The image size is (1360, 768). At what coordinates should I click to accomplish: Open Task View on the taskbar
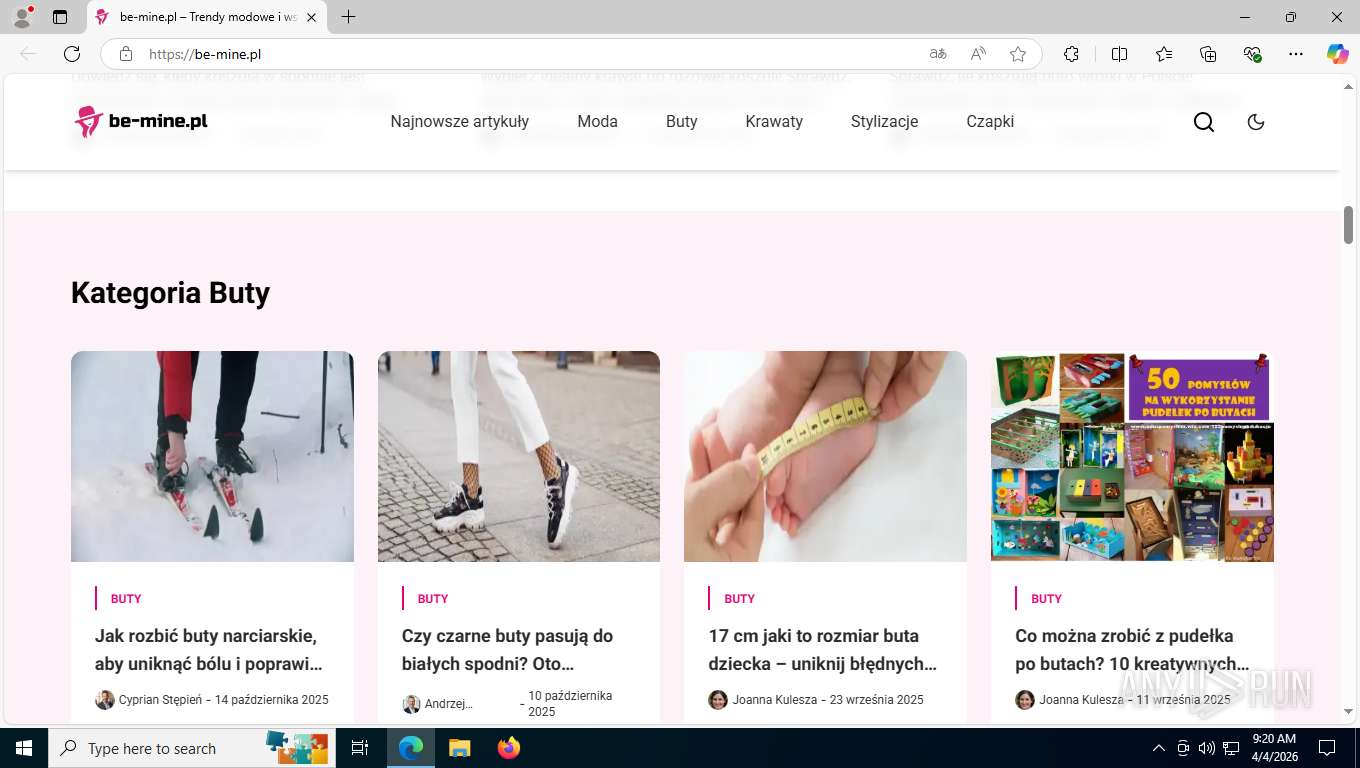(x=360, y=748)
